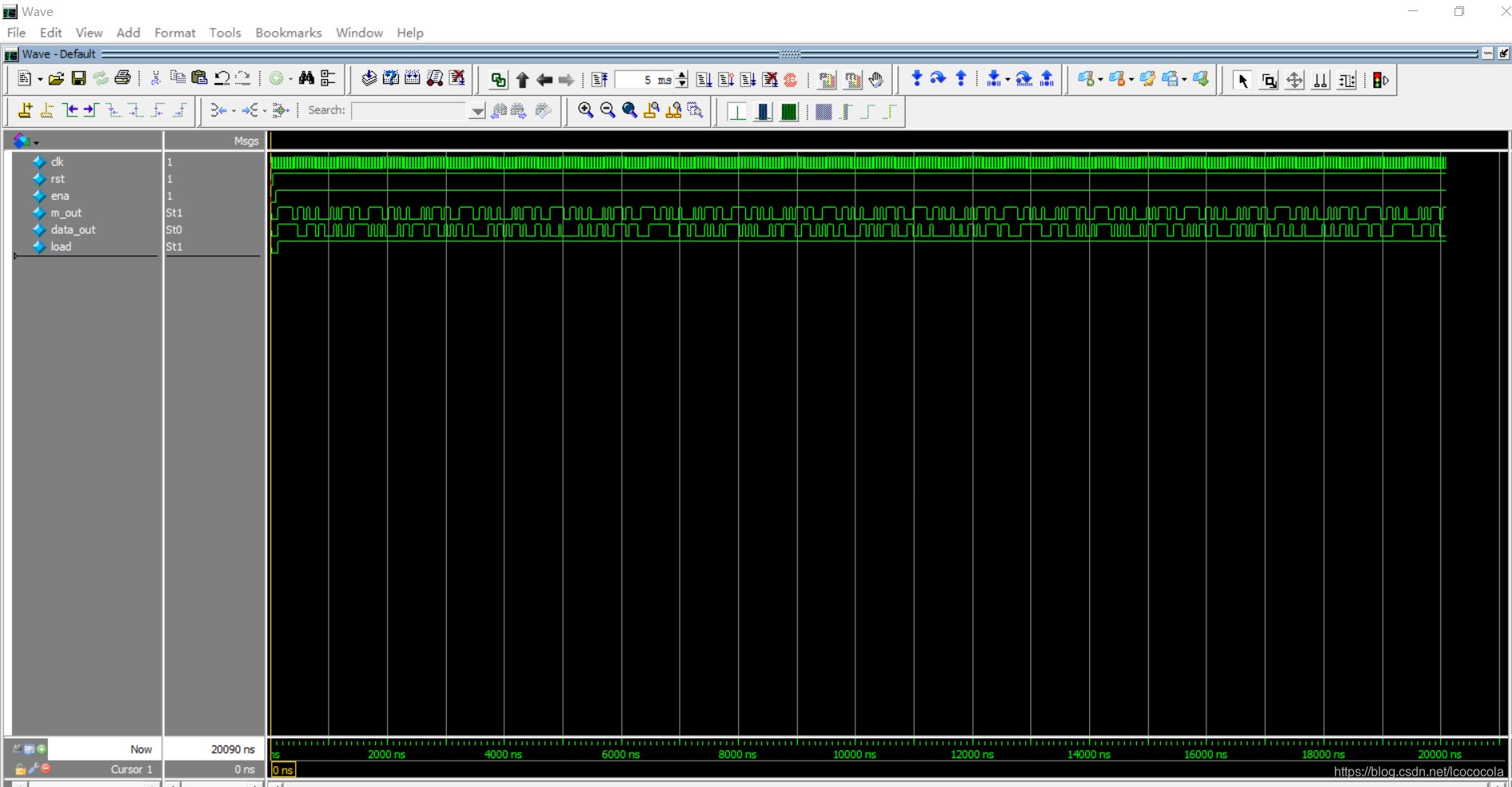Select the rst signal row
Viewport: 1512px width, 787px height.
tap(57, 179)
